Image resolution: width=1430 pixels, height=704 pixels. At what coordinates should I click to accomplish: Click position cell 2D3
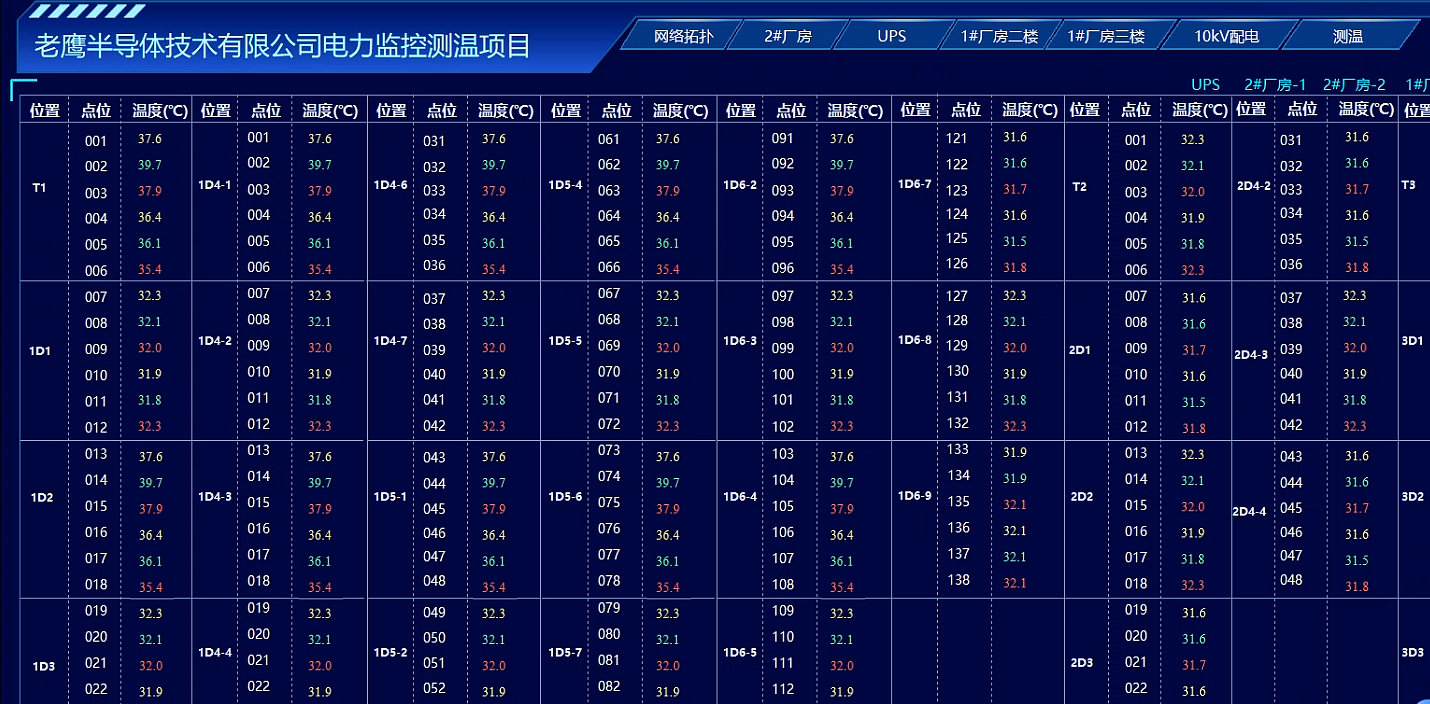tap(1082, 662)
